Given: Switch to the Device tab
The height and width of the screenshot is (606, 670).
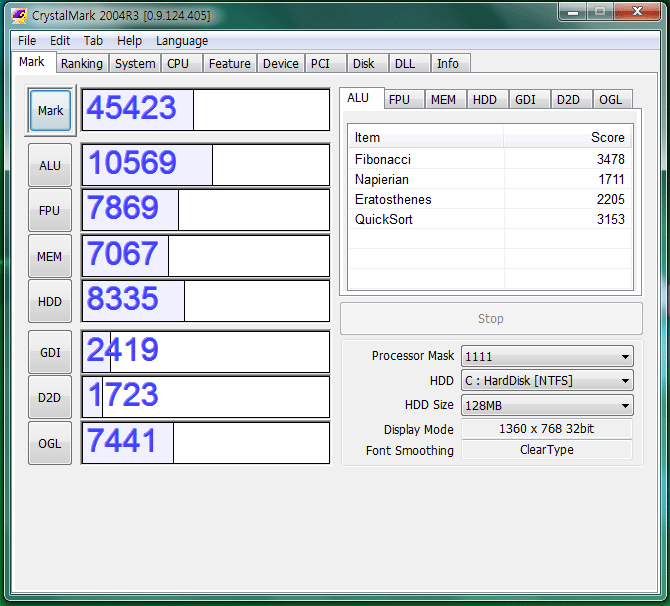Looking at the screenshot, I should (281, 63).
